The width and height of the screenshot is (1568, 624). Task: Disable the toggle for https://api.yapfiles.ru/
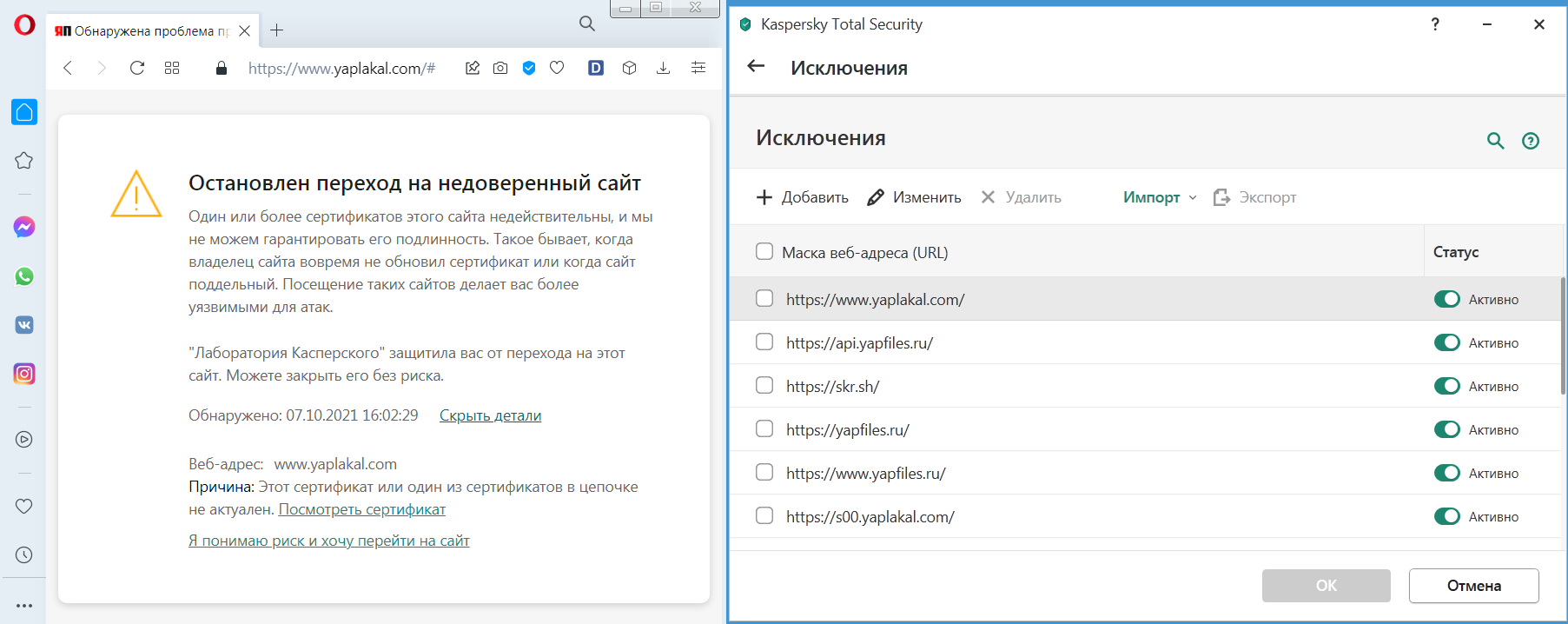pyautogui.click(x=1446, y=342)
